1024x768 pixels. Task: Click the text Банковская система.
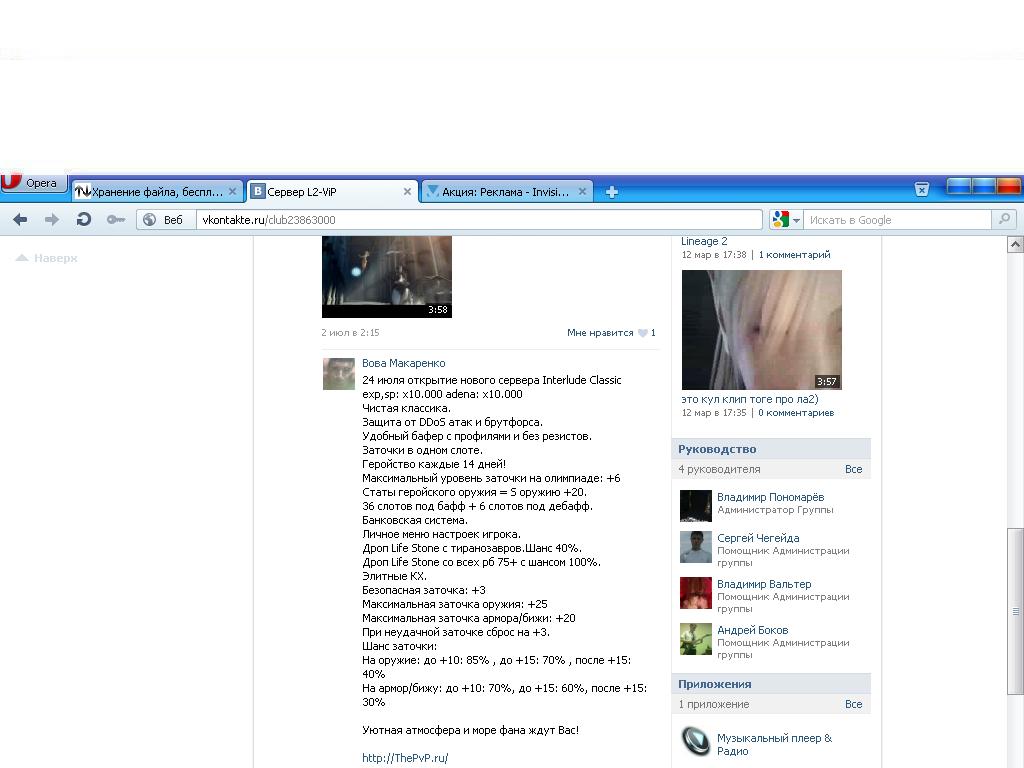(x=415, y=520)
